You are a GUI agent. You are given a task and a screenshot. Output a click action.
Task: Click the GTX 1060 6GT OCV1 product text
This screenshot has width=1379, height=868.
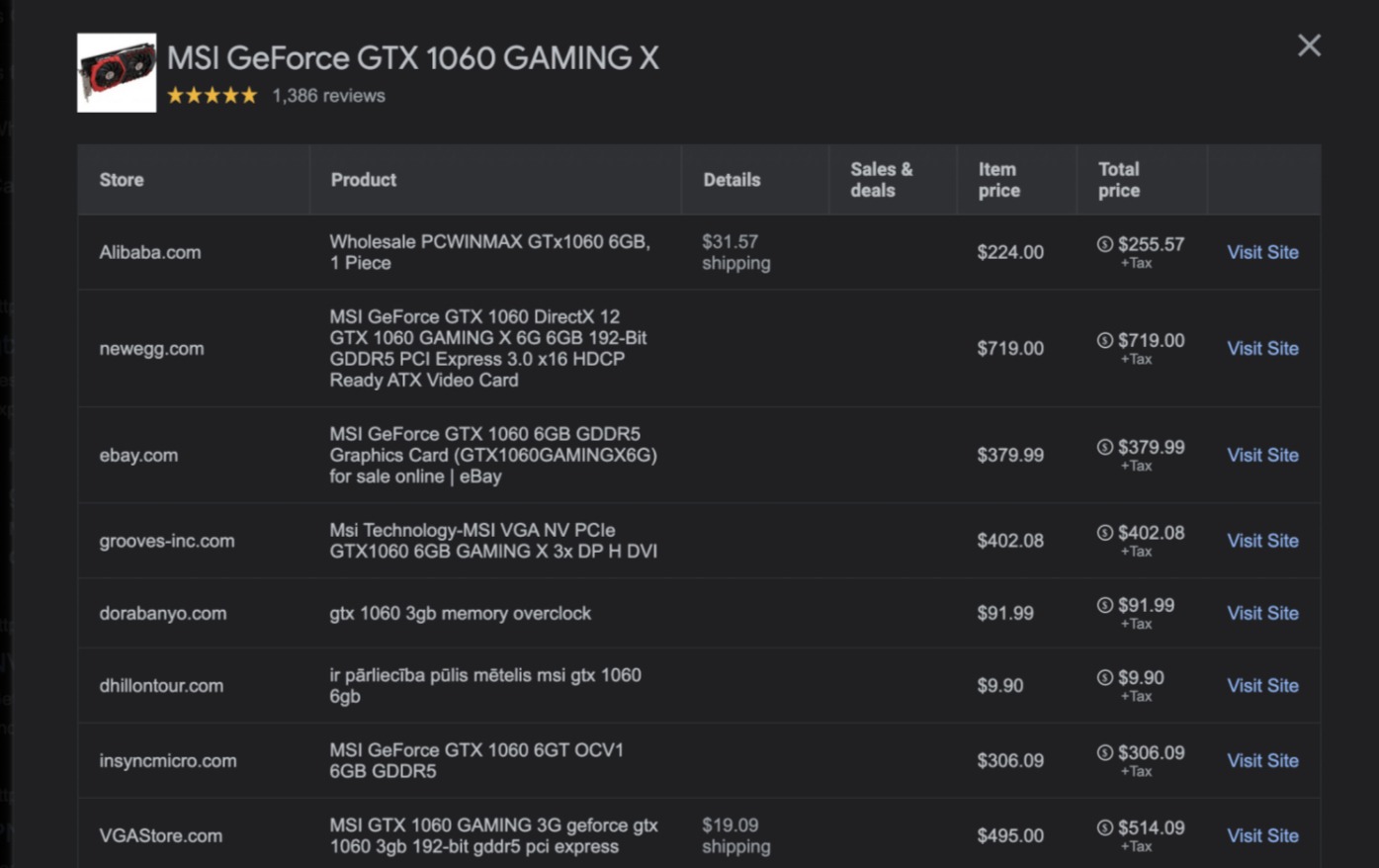coord(476,760)
